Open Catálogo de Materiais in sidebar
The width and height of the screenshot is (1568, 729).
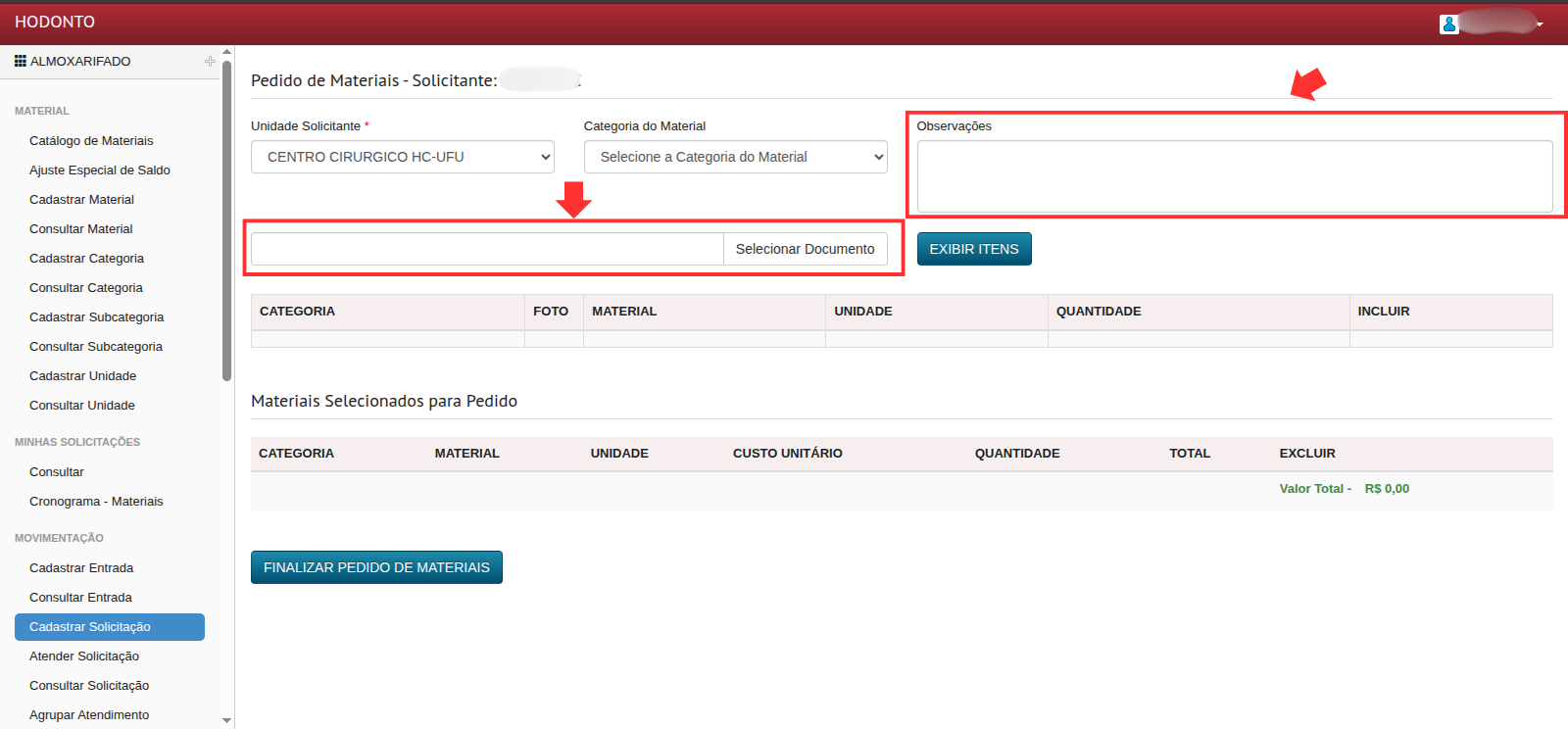point(91,141)
